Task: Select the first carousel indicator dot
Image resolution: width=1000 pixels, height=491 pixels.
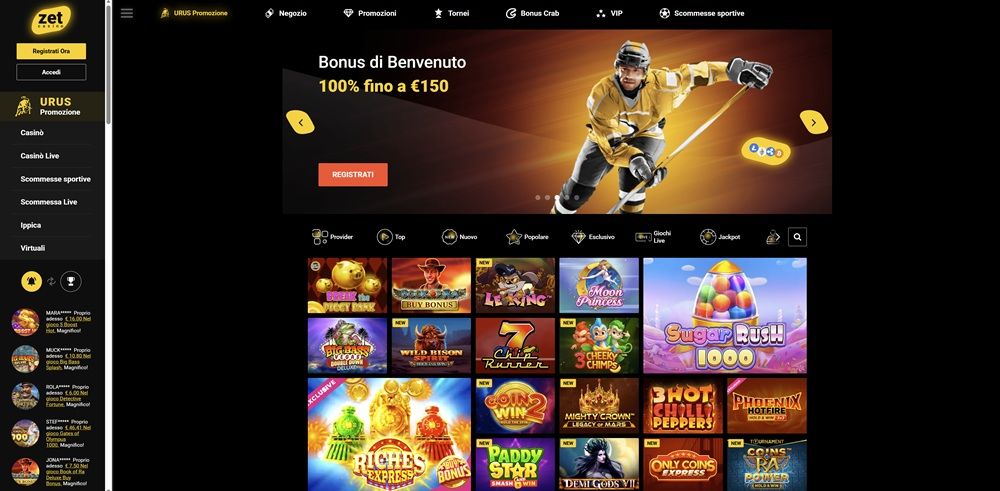Action: pos(538,198)
